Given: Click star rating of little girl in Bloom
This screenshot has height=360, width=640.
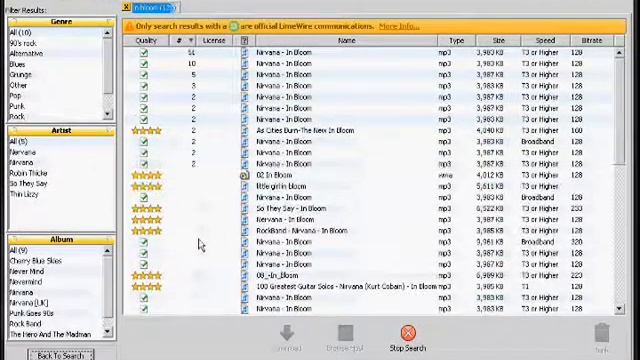Looking at the screenshot, I should (147, 187).
